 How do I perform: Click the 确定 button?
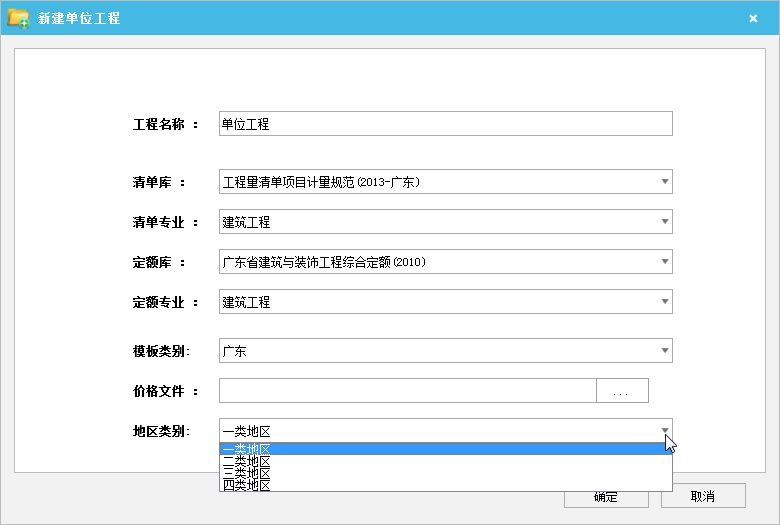[605, 498]
